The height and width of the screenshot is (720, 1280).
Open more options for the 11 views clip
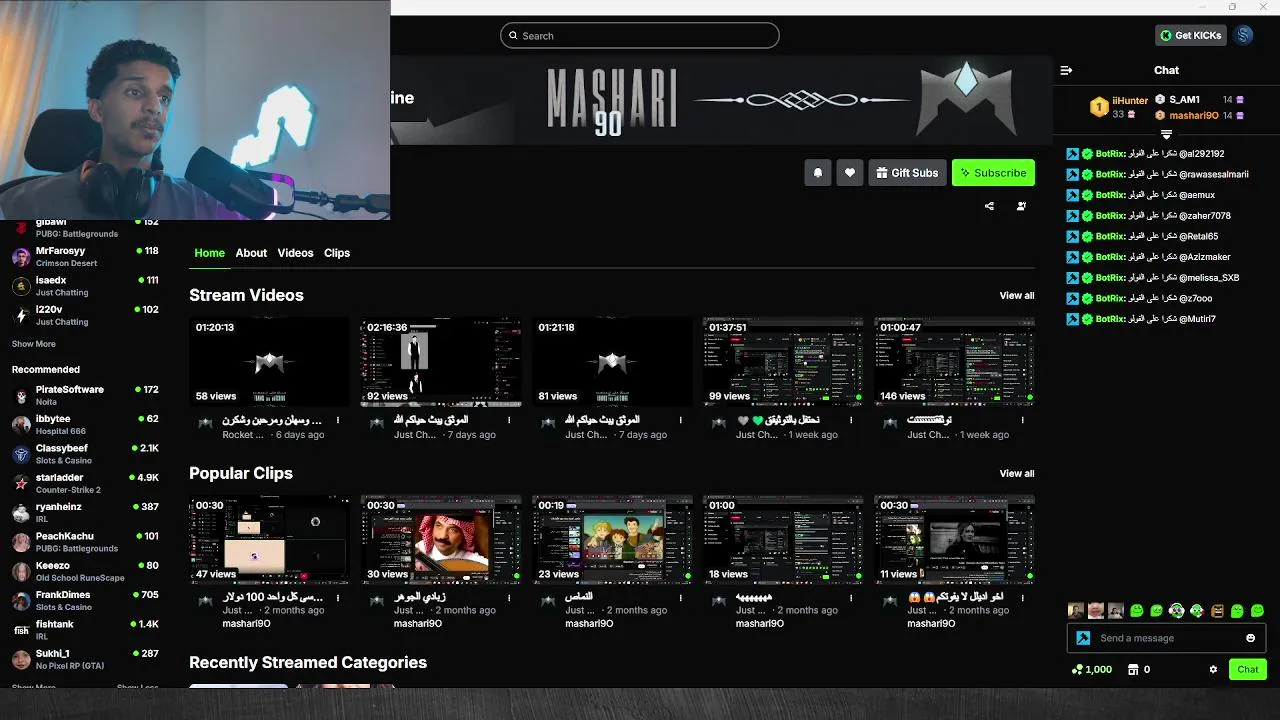tap(1022, 597)
